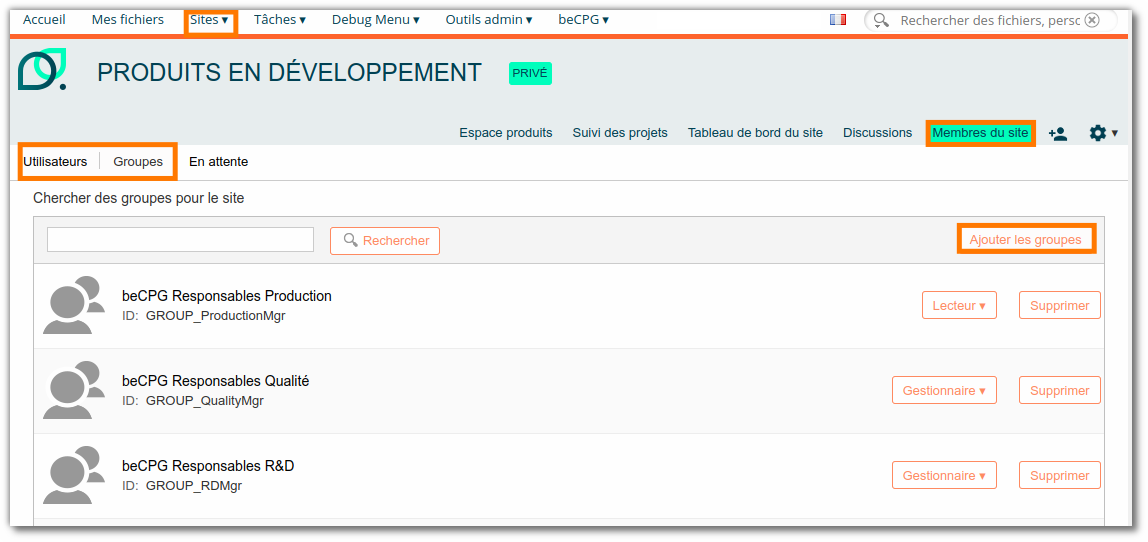The width and height of the screenshot is (1148, 542).
Task: Open Gestionnaire role dropdown for Responsables Qualité
Action: point(944,390)
